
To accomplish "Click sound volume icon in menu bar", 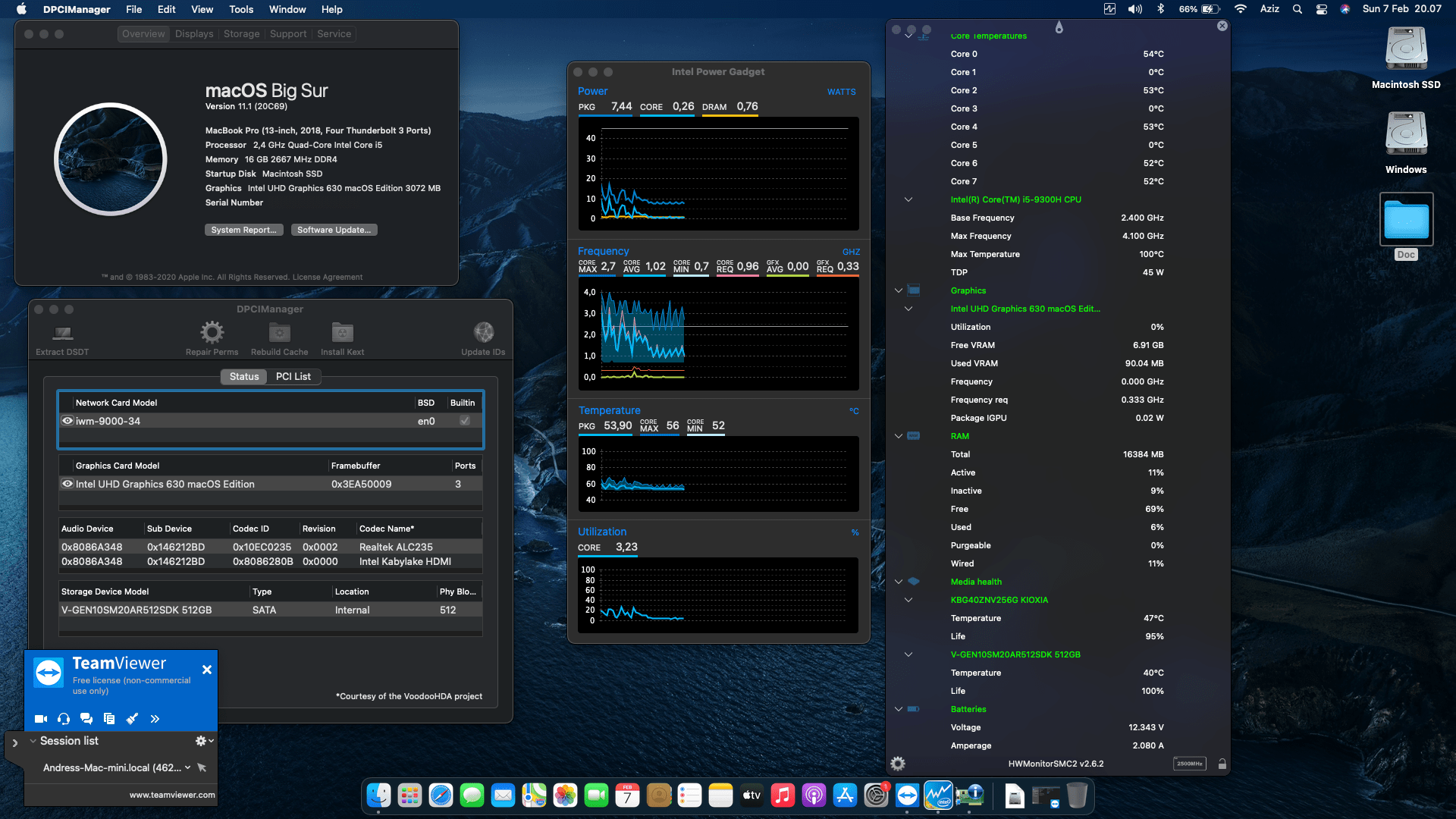I will point(1135,9).
